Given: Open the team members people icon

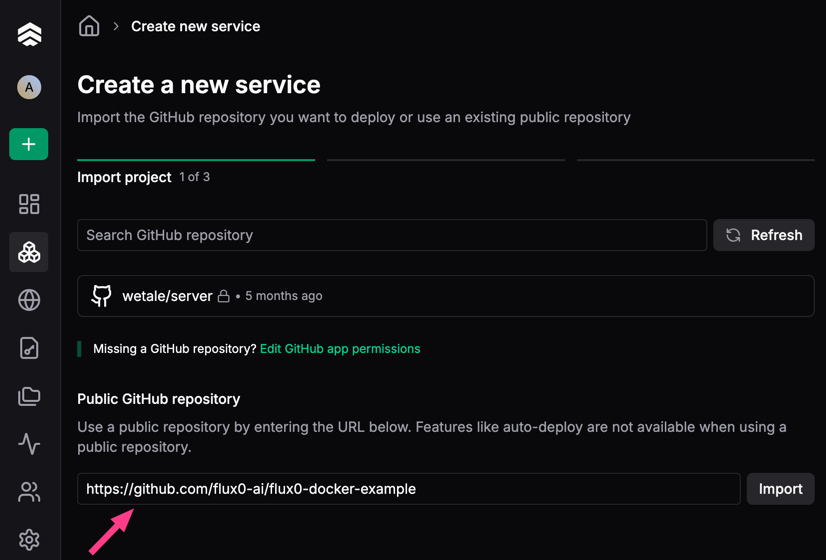Looking at the screenshot, I should [29, 492].
